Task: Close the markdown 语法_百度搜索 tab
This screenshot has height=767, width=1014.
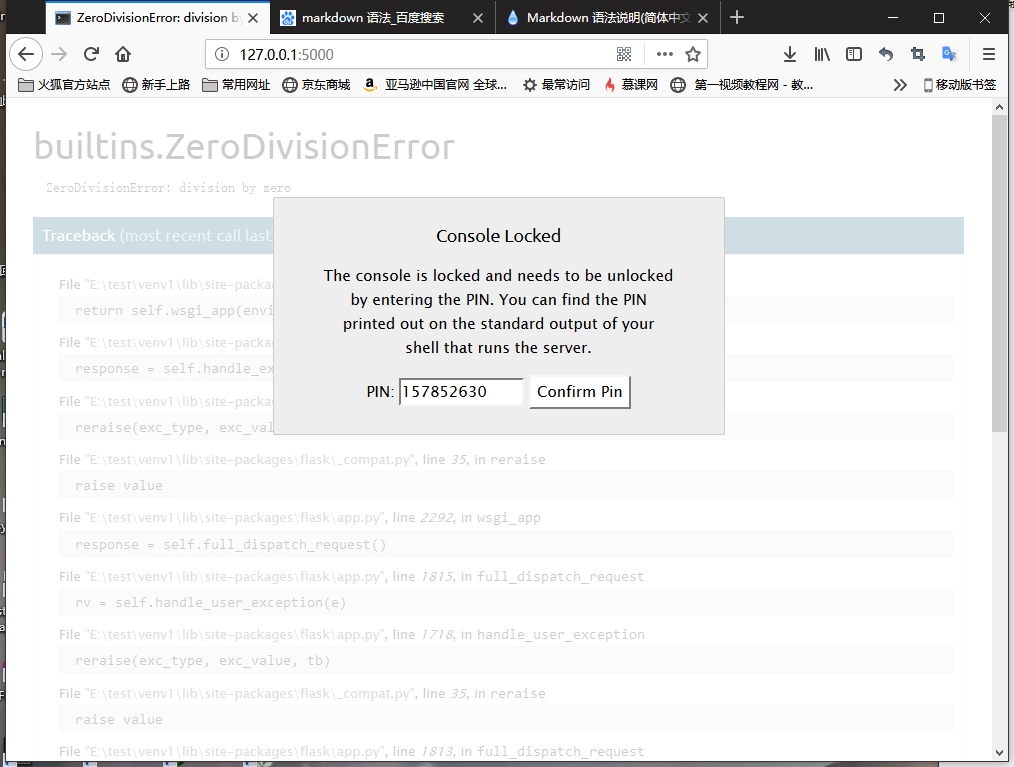Action: pyautogui.click(x=478, y=18)
